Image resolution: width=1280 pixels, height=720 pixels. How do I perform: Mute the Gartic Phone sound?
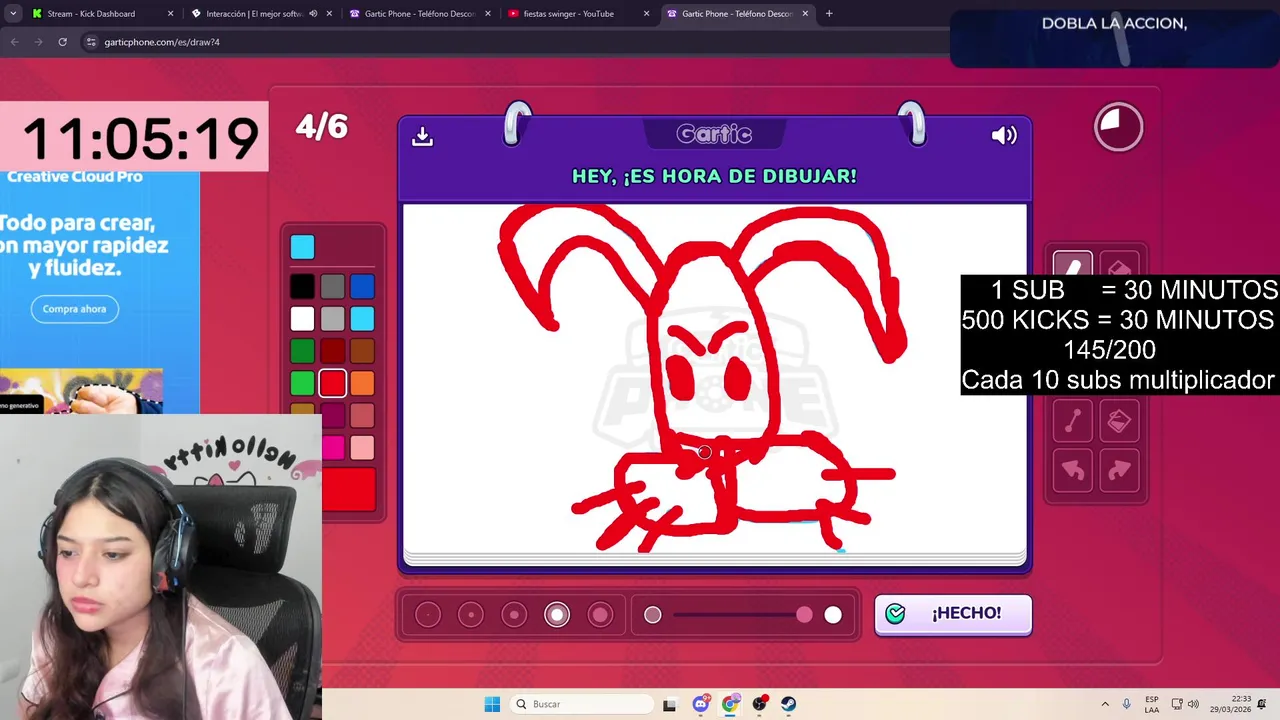[1004, 135]
